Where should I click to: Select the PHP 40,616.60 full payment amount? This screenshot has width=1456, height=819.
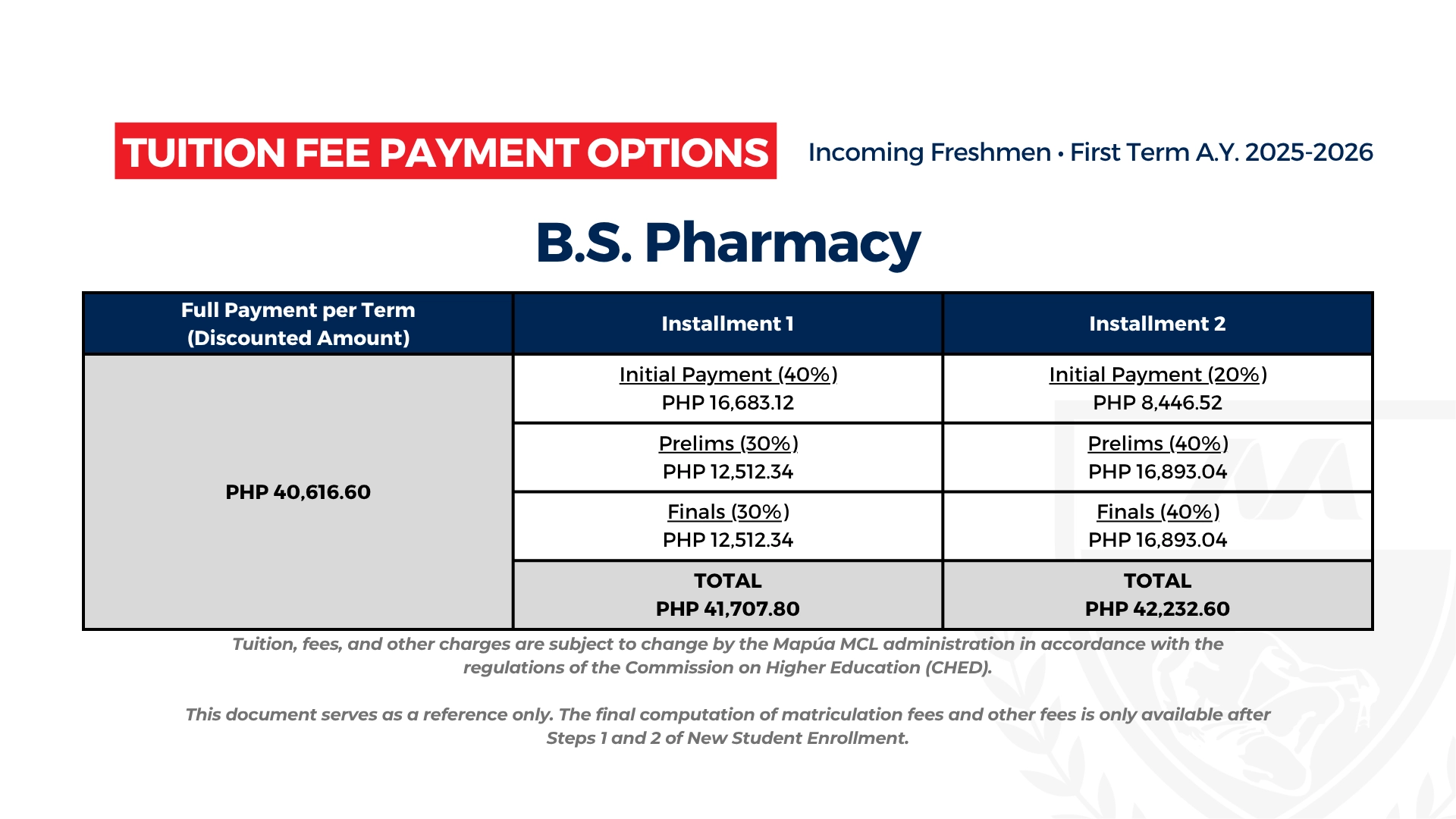[298, 492]
